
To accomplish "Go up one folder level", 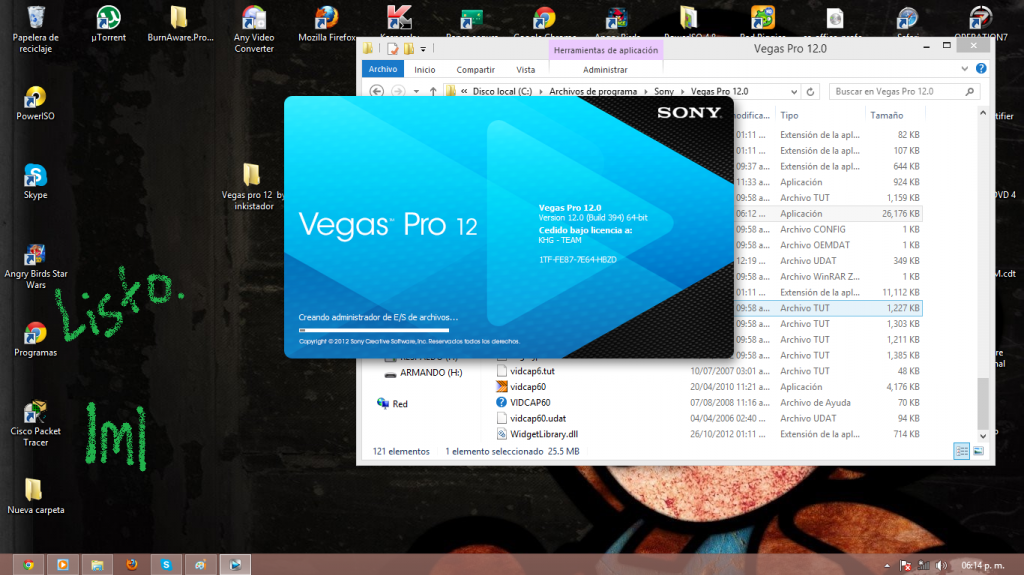I will click(433, 91).
